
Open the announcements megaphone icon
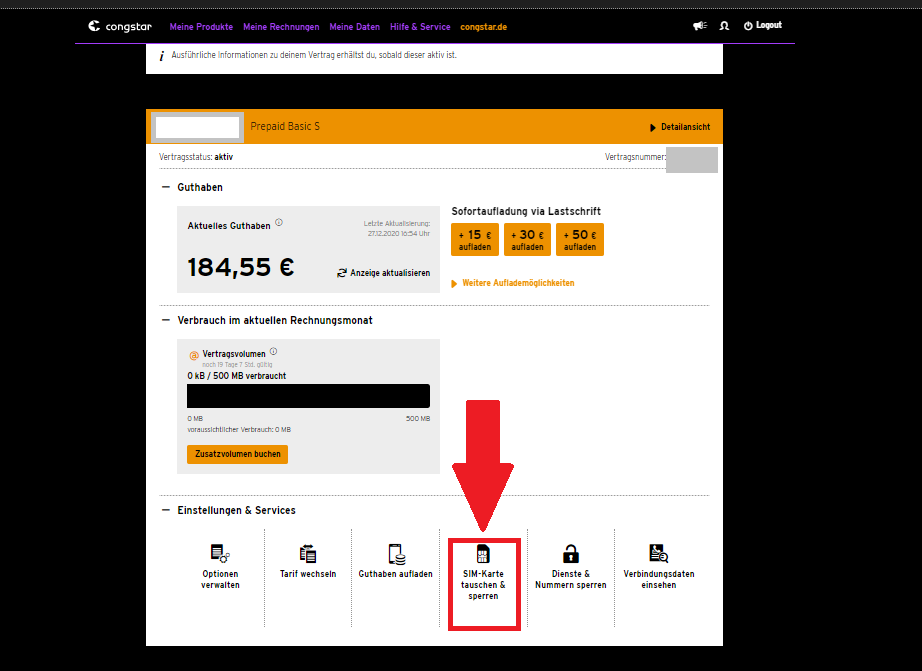click(700, 26)
